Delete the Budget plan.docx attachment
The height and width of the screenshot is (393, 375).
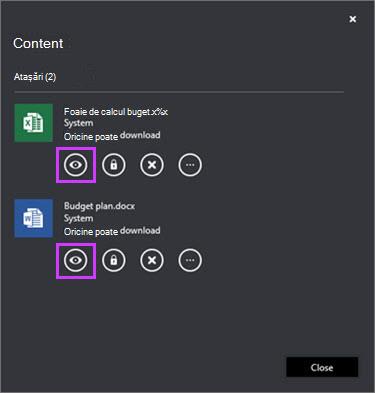[x=152, y=260]
